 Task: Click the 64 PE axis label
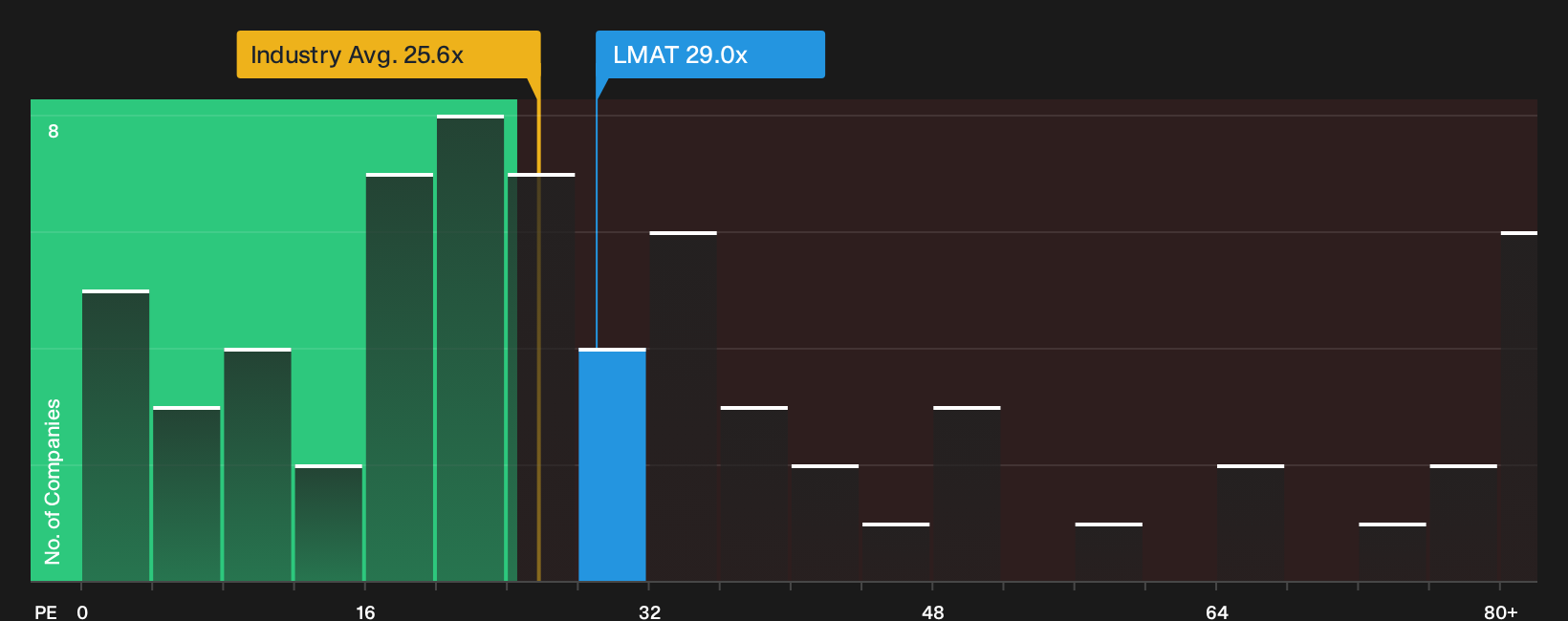click(x=1216, y=611)
